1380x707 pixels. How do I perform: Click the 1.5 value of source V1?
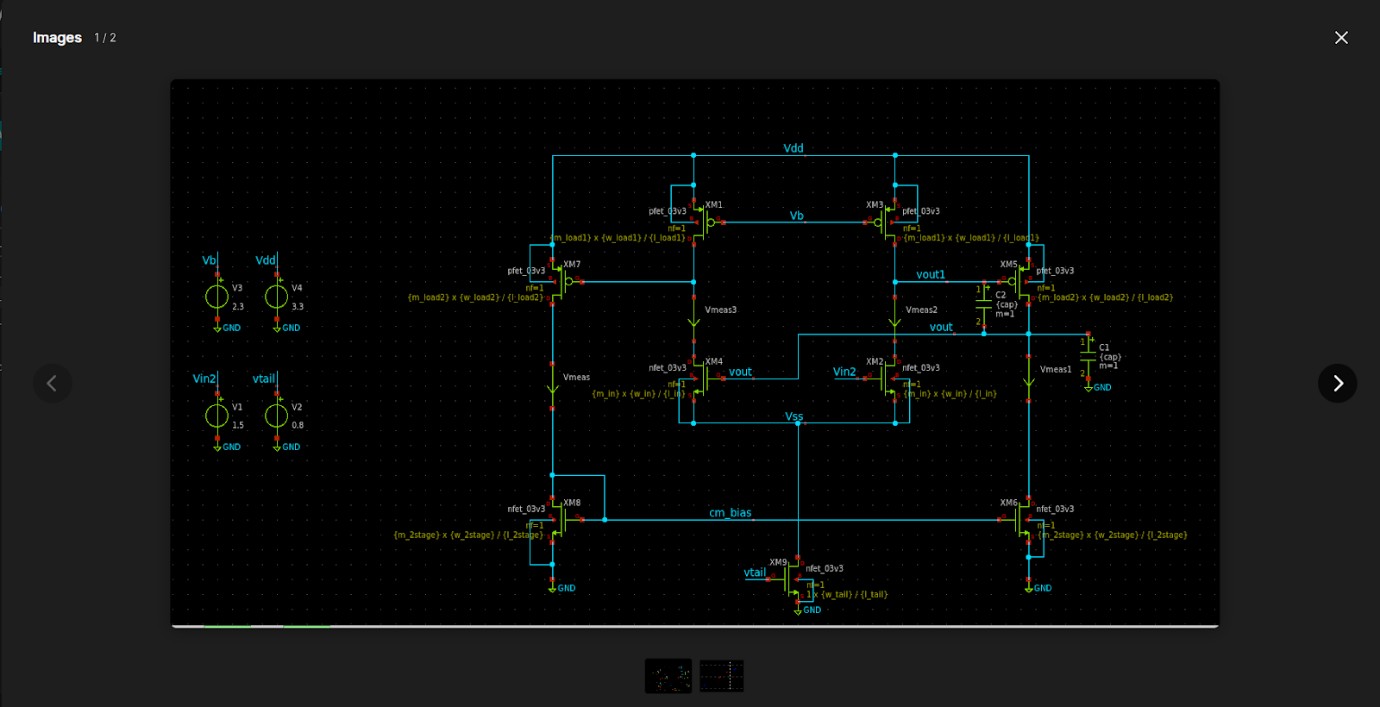[x=238, y=425]
